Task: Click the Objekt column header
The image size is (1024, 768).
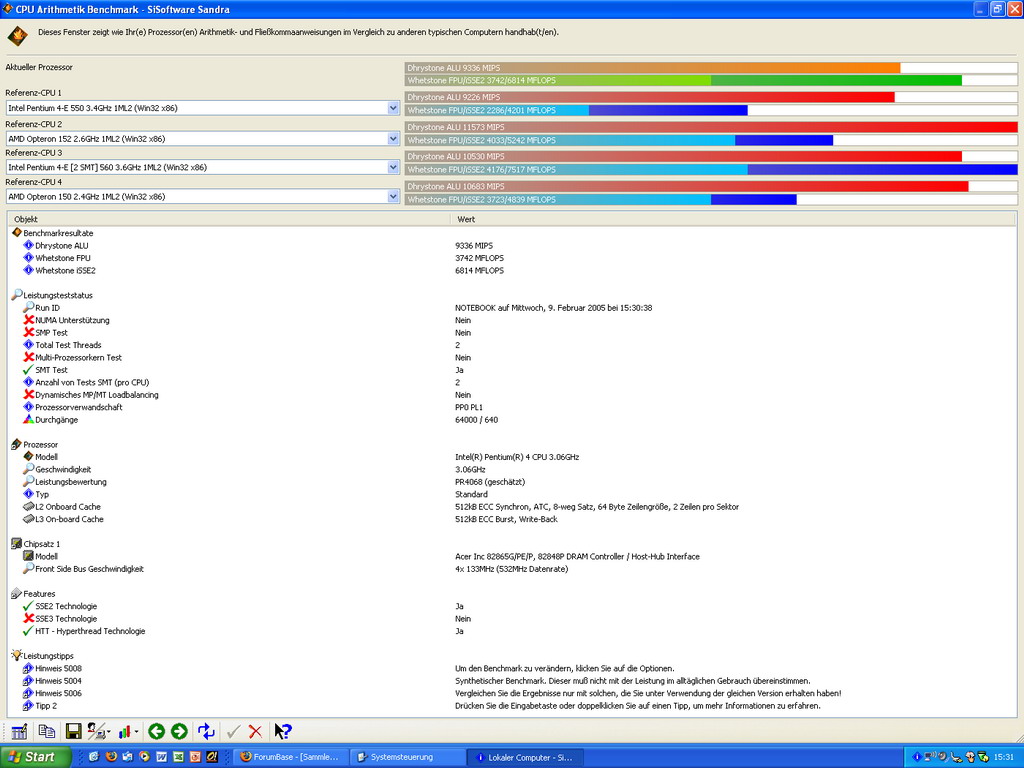Action: point(229,219)
